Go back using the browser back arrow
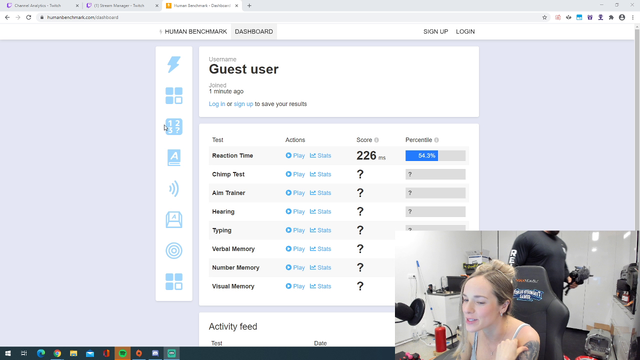Image resolution: width=640 pixels, height=360 pixels. click(x=7, y=18)
